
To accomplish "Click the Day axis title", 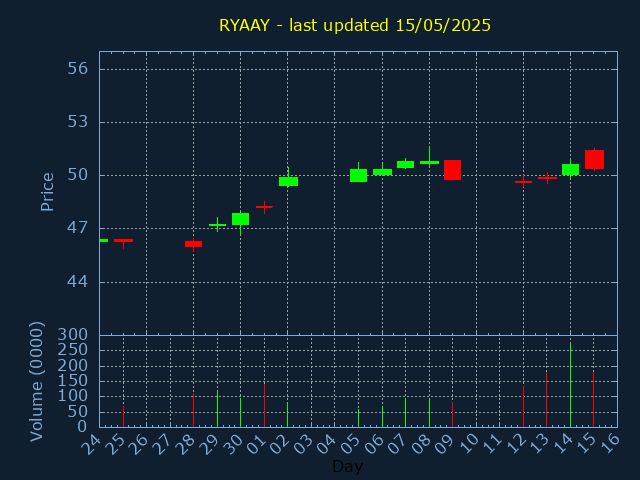I will click(347, 466).
